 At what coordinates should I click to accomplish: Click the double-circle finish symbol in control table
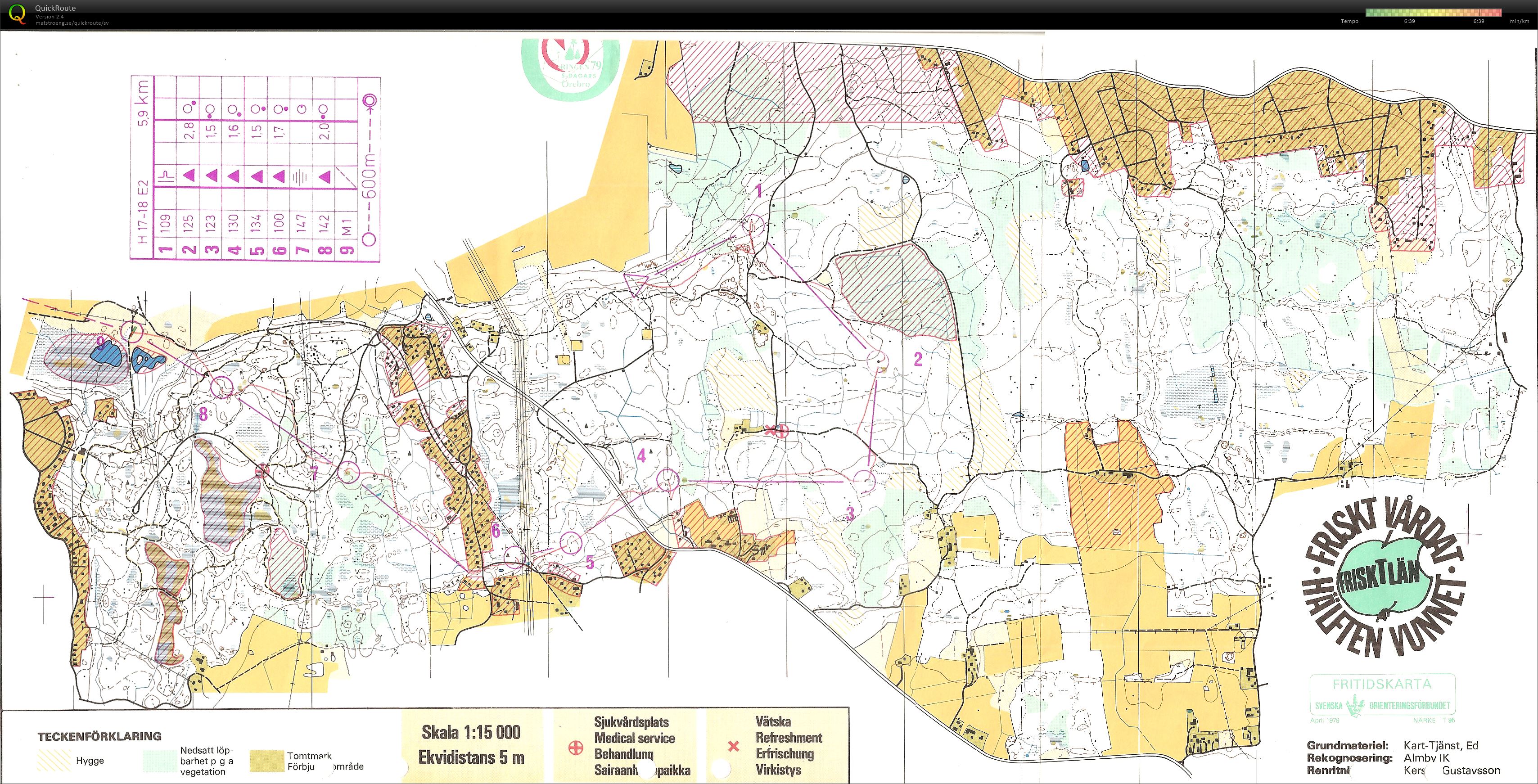[x=370, y=100]
